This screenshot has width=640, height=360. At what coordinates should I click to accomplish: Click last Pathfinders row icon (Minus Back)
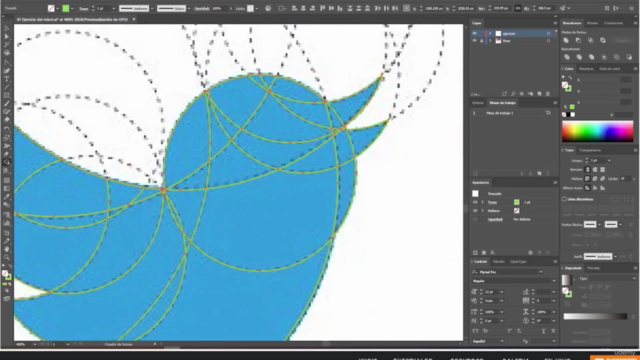point(629,57)
